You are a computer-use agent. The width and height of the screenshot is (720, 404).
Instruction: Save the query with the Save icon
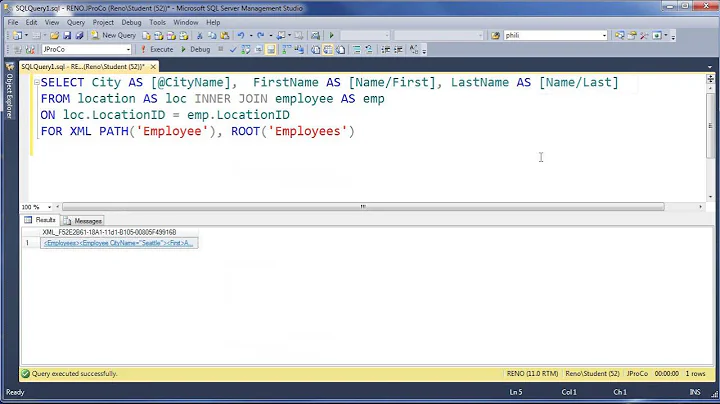click(x=67, y=35)
